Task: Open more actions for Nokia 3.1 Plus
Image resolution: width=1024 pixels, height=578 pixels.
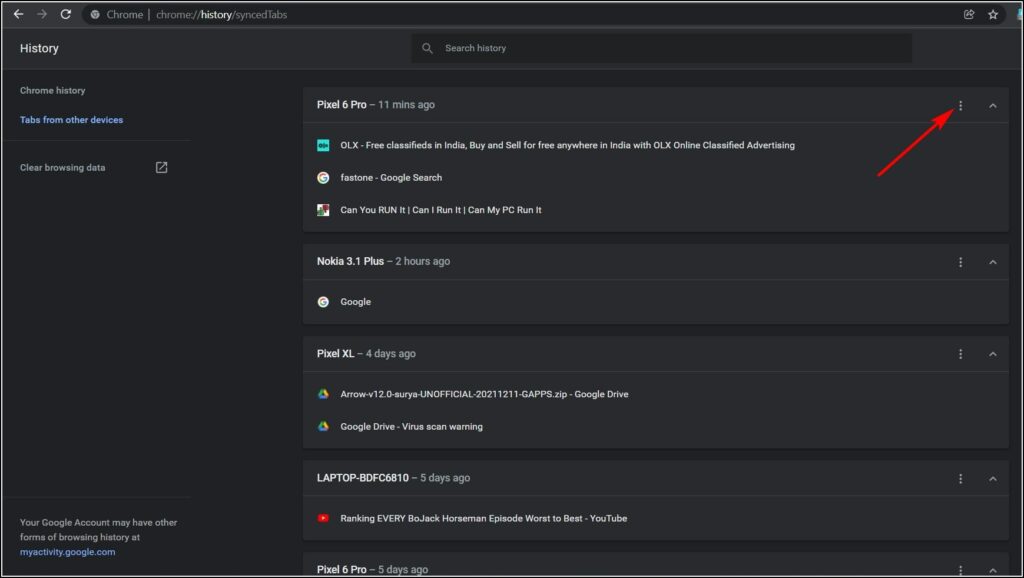Action: tap(960, 262)
